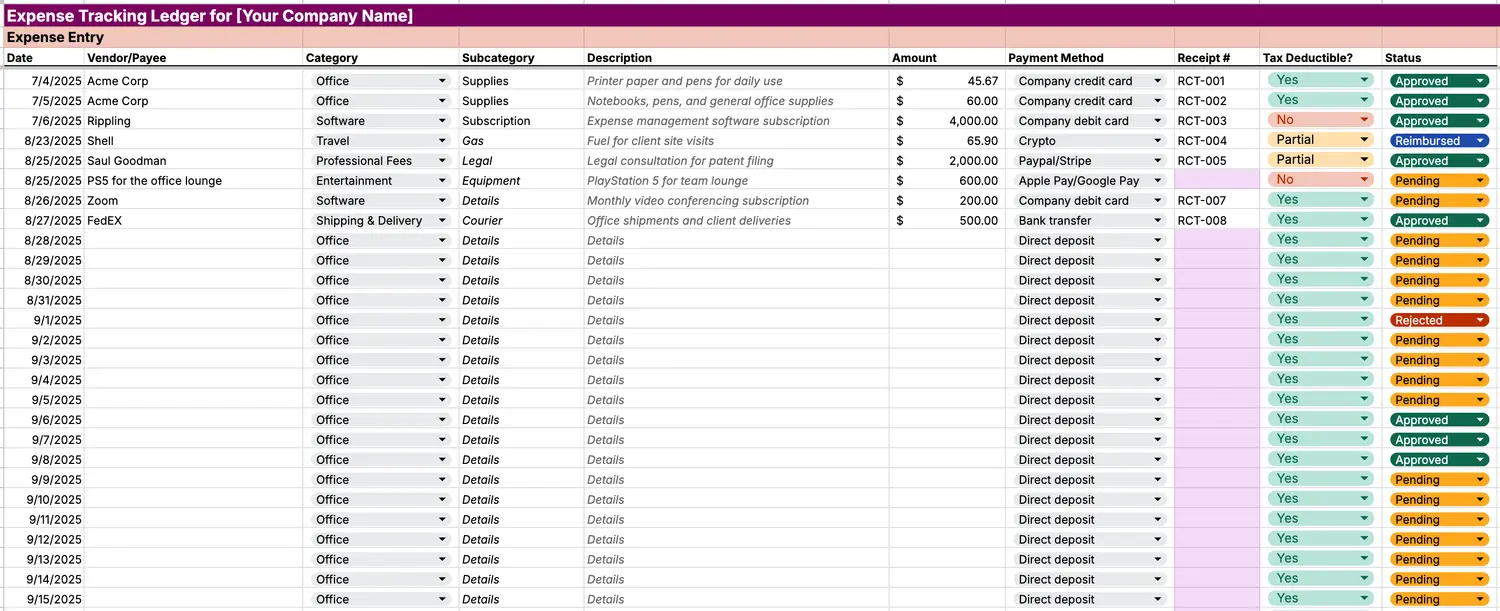
Task: Select receipt cell RCT-007
Action: coord(1217,201)
